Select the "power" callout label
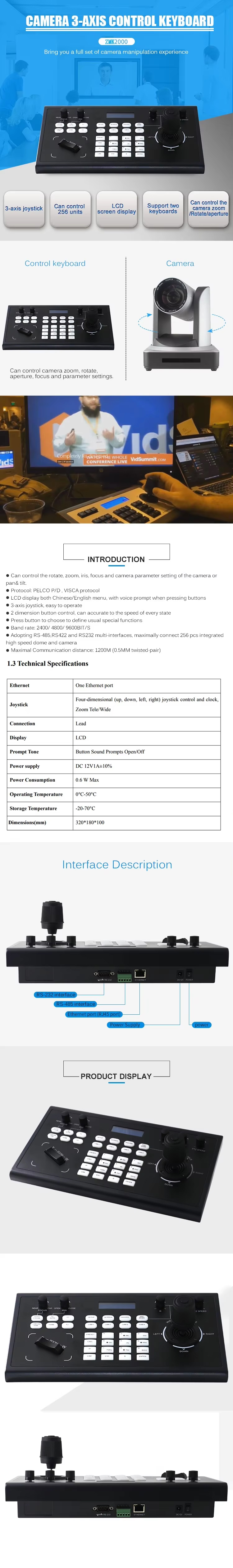Viewport: 233px width, 1568px height. [201, 1025]
